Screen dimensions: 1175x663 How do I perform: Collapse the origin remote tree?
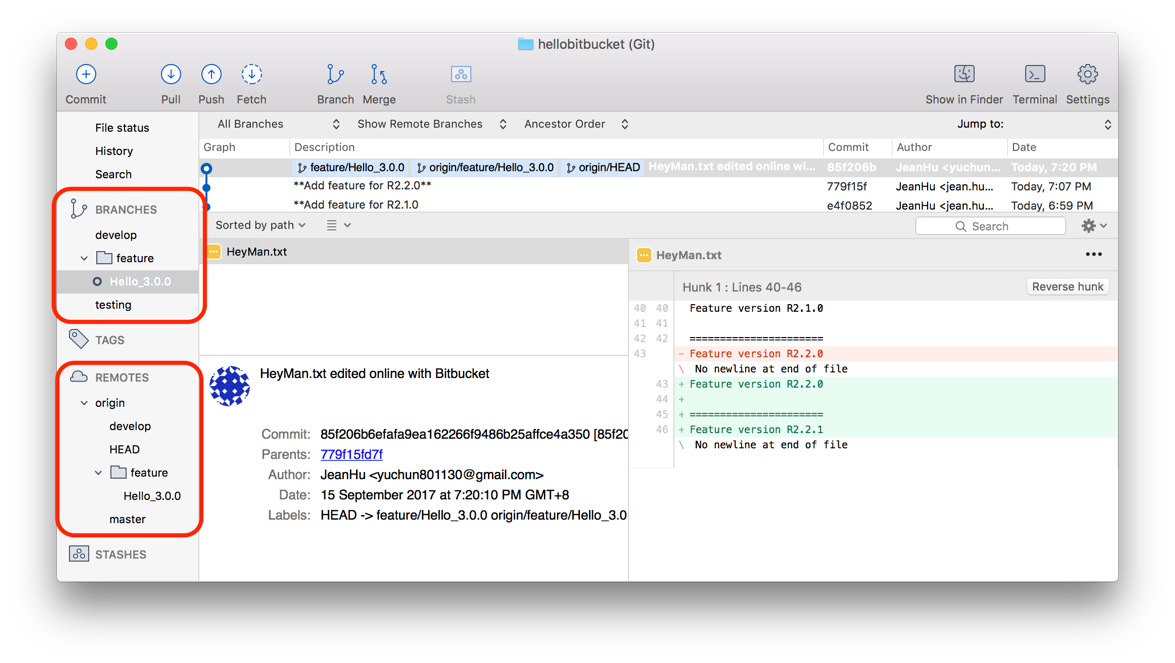click(84, 403)
